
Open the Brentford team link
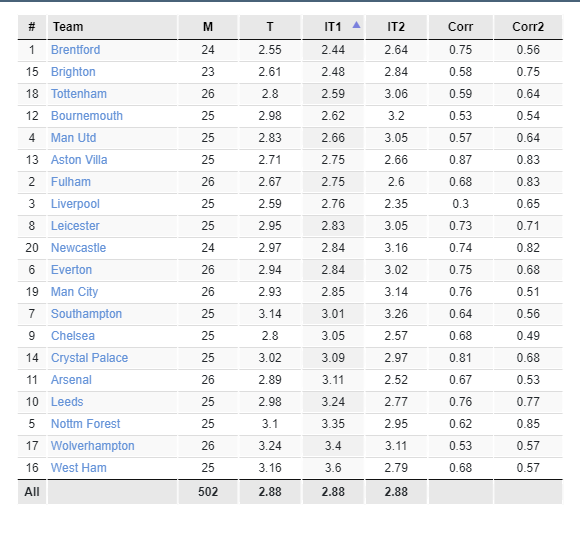click(75, 50)
